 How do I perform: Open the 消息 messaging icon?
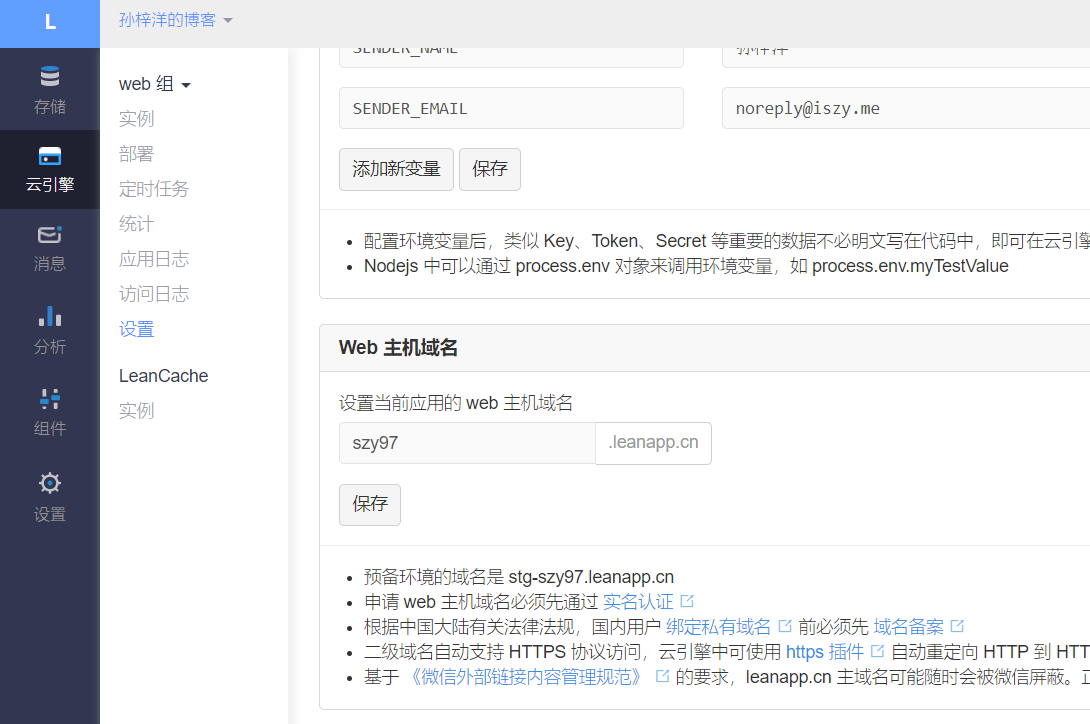click(50, 235)
